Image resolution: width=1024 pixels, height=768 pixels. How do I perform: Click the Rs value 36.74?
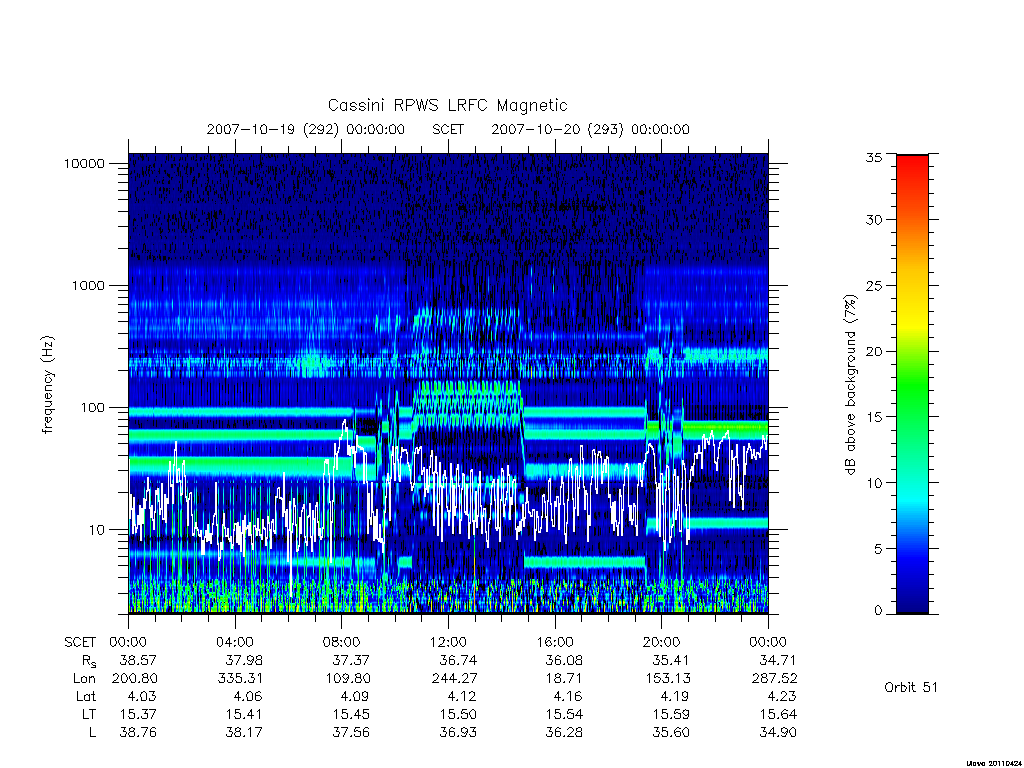coord(458,660)
